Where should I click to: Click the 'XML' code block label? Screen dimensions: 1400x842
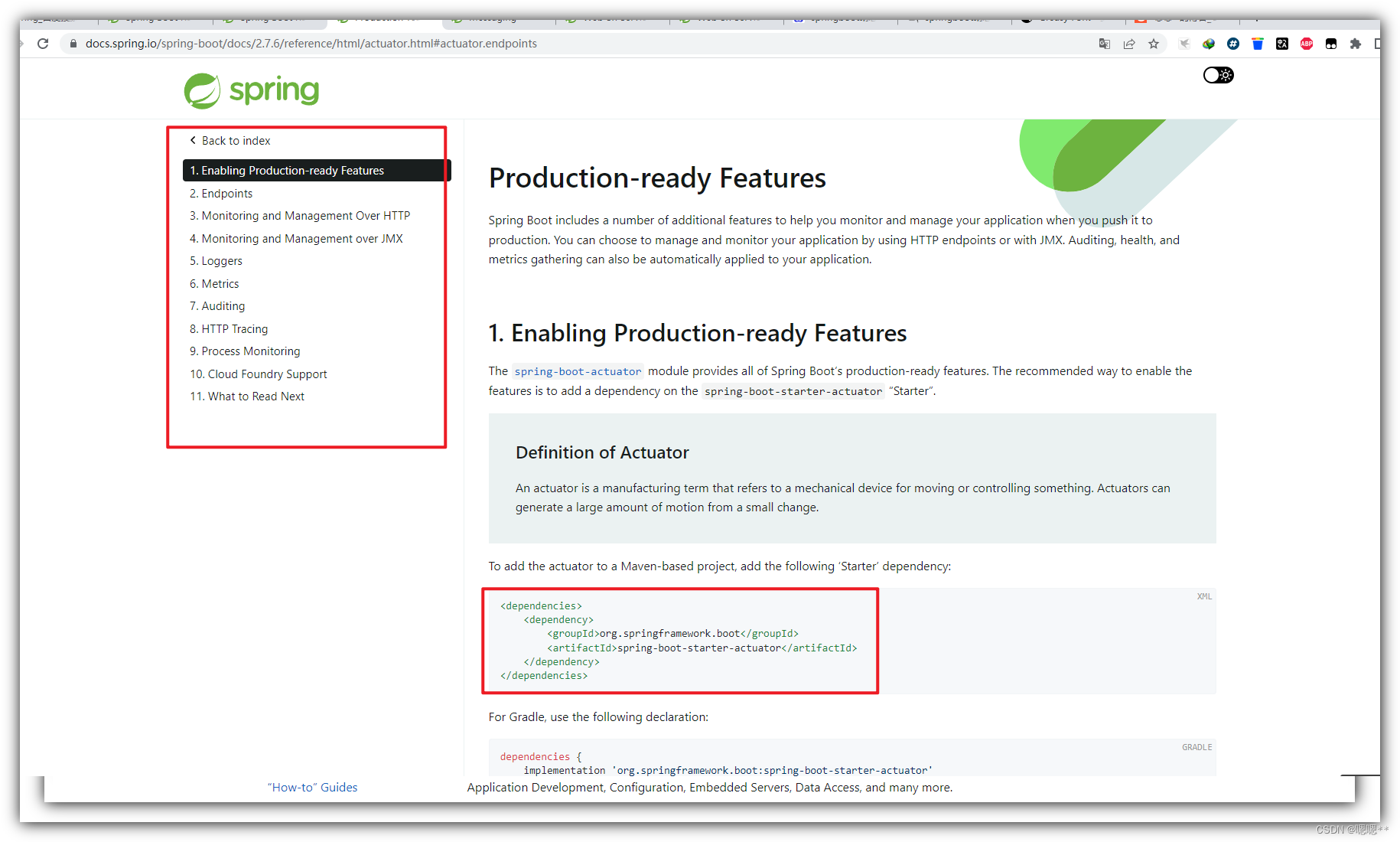[1204, 596]
